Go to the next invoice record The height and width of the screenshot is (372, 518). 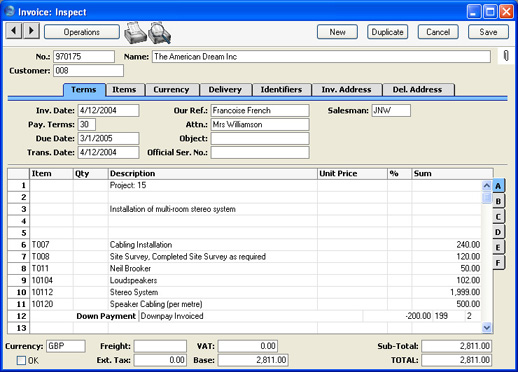pyautogui.click(x=31, y=31)
